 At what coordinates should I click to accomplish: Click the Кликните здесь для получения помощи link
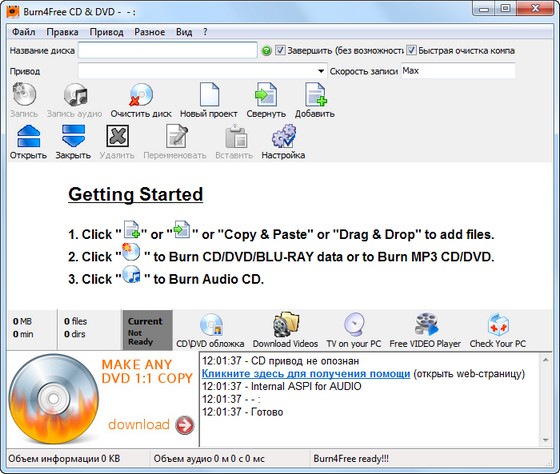(306, 374)
